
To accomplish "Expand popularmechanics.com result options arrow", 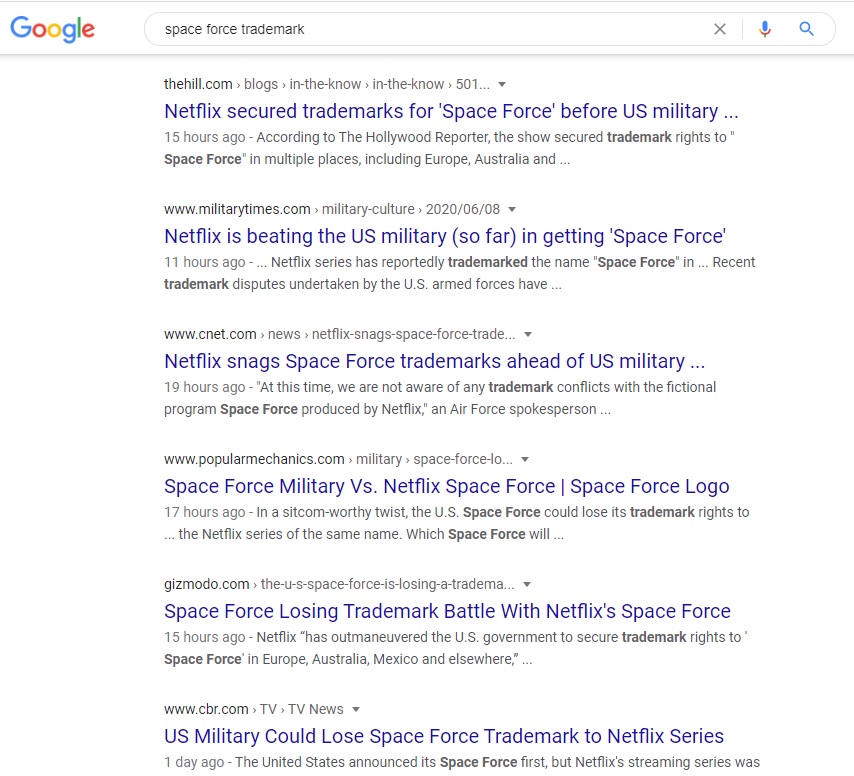I will 525,460.
